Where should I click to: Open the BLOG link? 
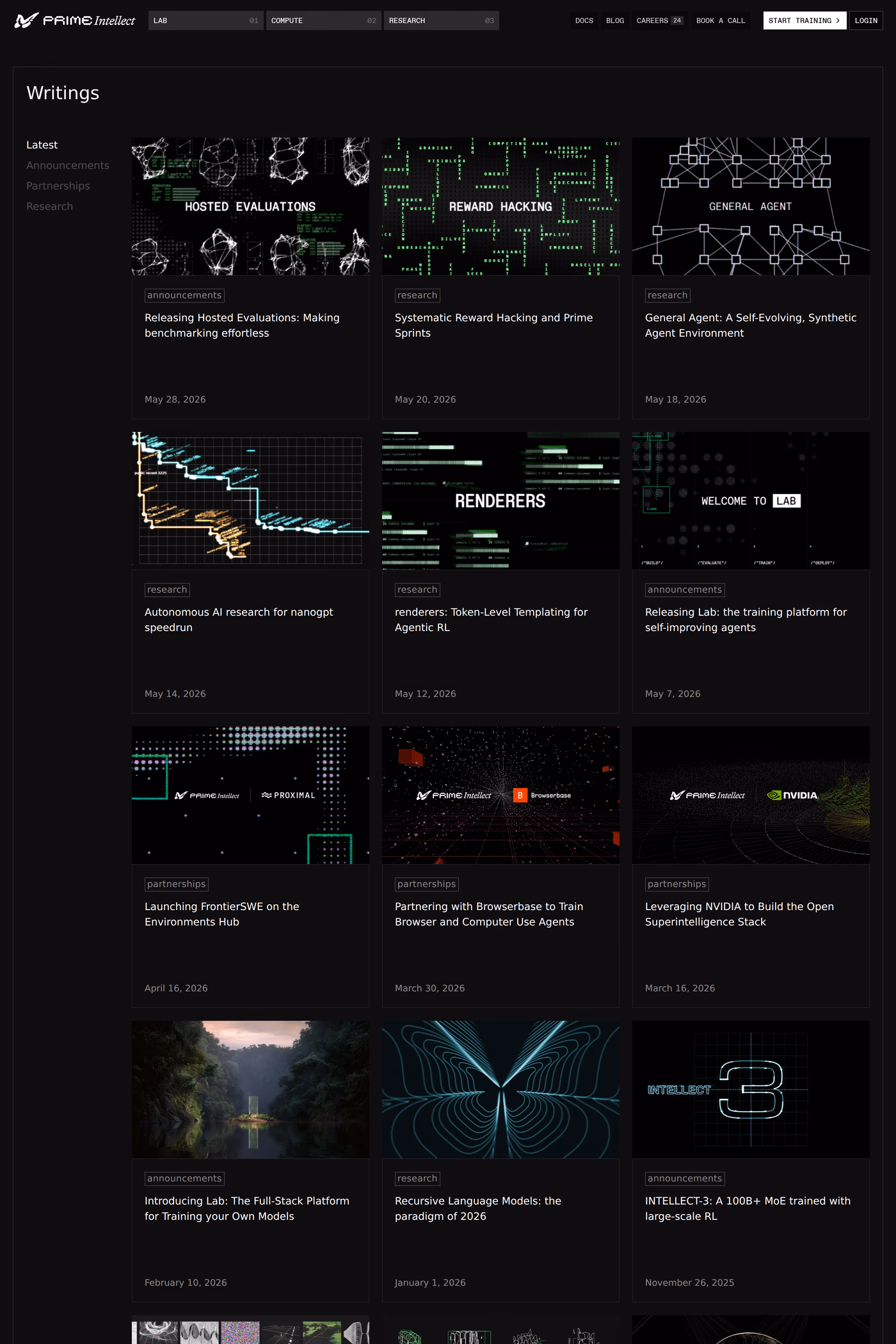(x=614, y=20)
